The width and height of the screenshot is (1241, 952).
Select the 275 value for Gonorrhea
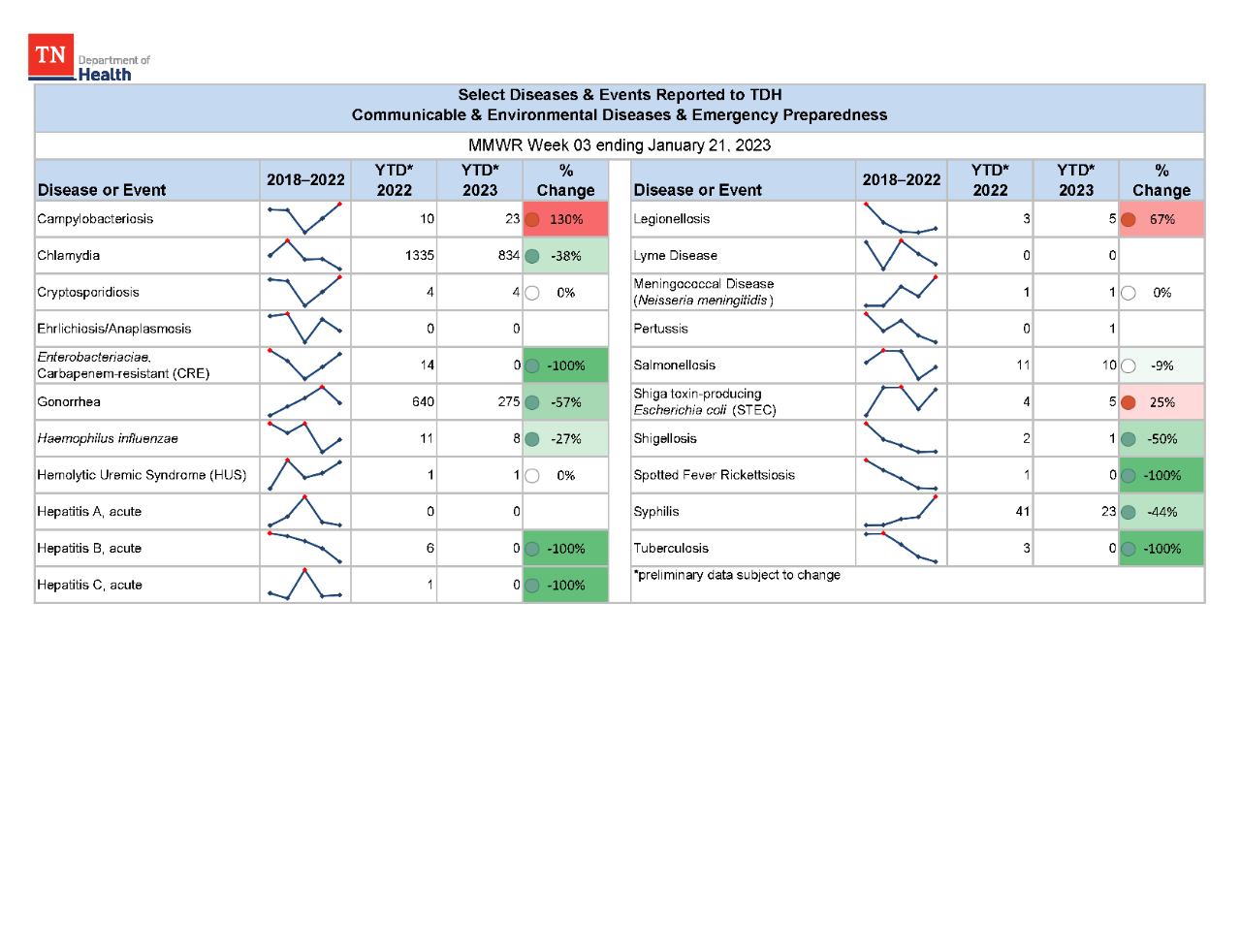click(509, 402)
